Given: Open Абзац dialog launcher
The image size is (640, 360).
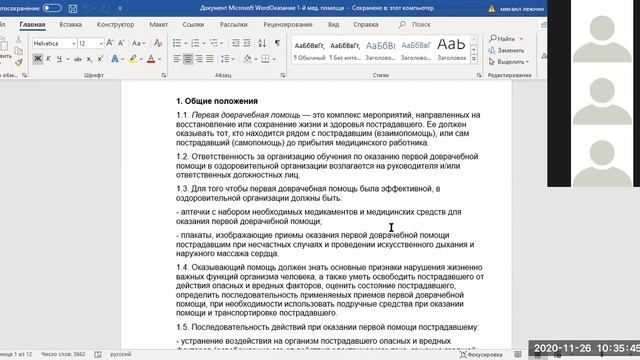Looking at the screenshot, I should 283,76.
